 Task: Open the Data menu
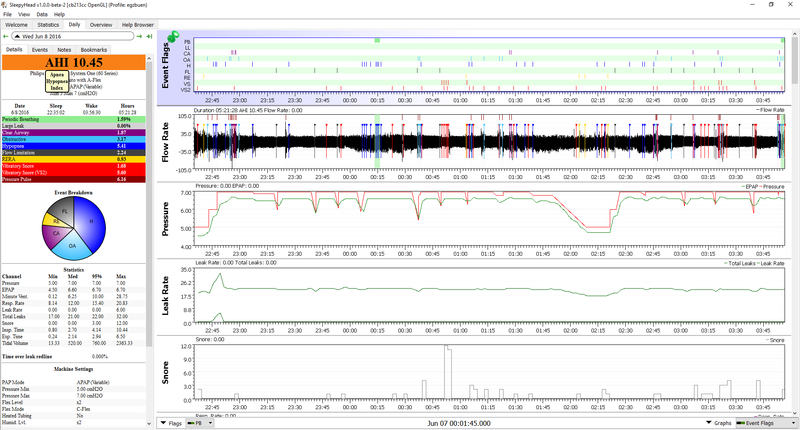pyautogui.click(x=42, y=14)
